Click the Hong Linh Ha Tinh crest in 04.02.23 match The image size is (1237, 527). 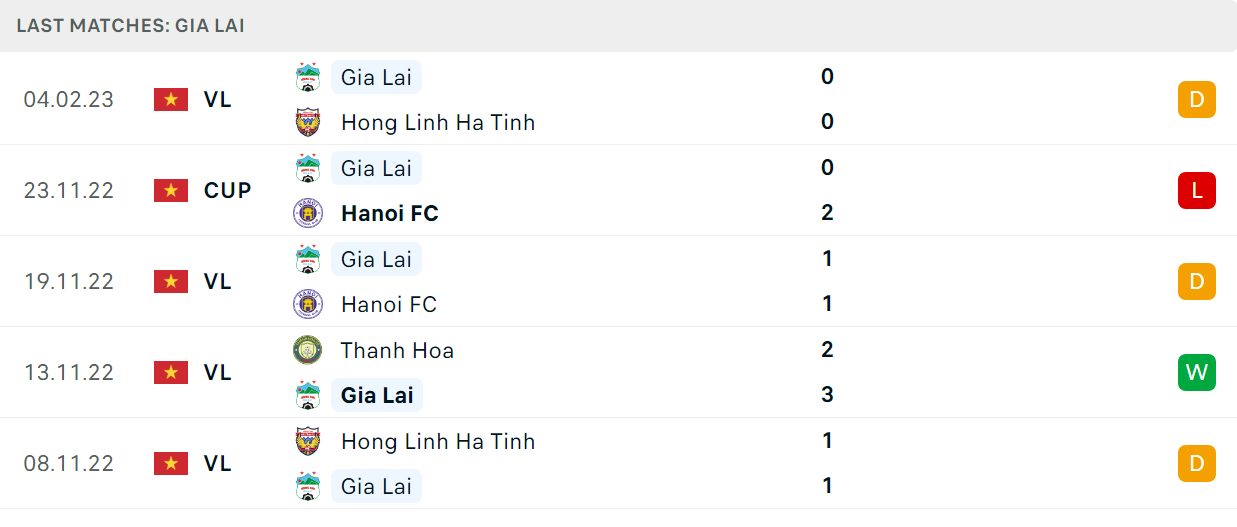(307, 122)
